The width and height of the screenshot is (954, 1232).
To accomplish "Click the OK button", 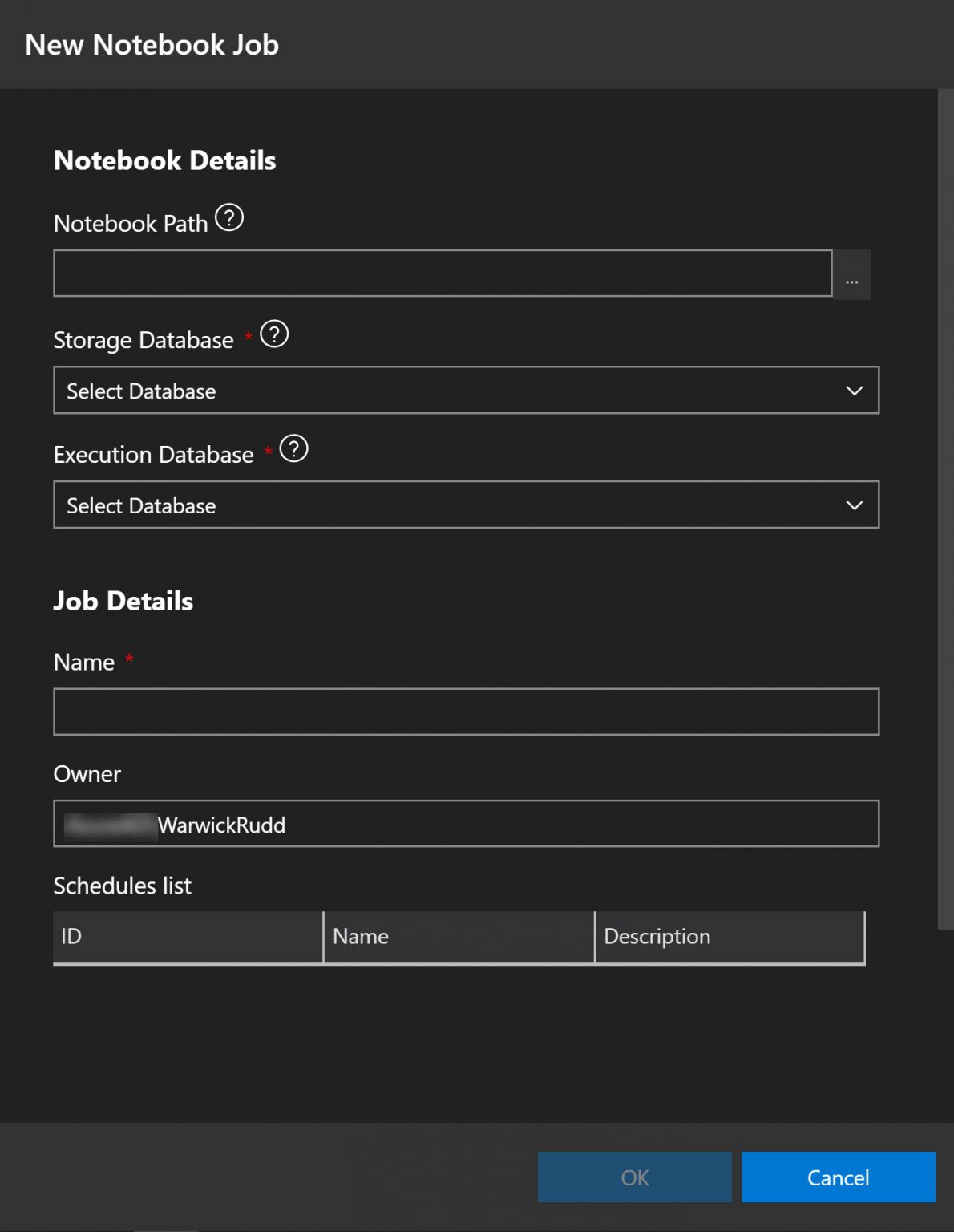I will pos(634,1177).
